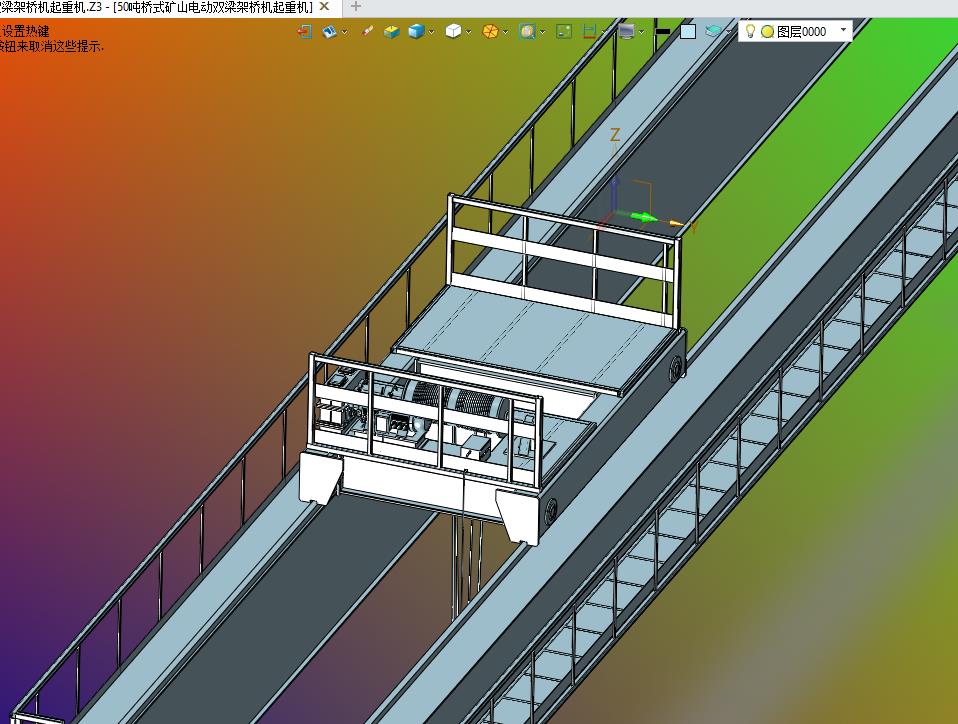Click the white cube view orientation icon
The width and height of the screenshot is (958, 724).
453,31
